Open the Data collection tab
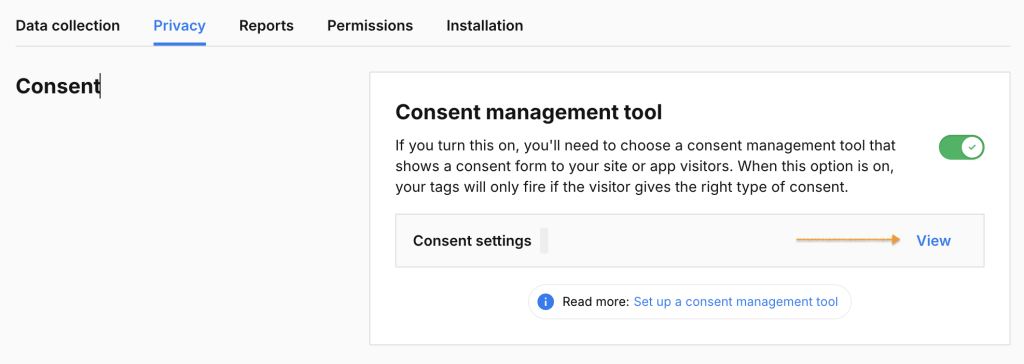Image resolution: width=1024 pixels, height=364 pixels. point(68,25)
